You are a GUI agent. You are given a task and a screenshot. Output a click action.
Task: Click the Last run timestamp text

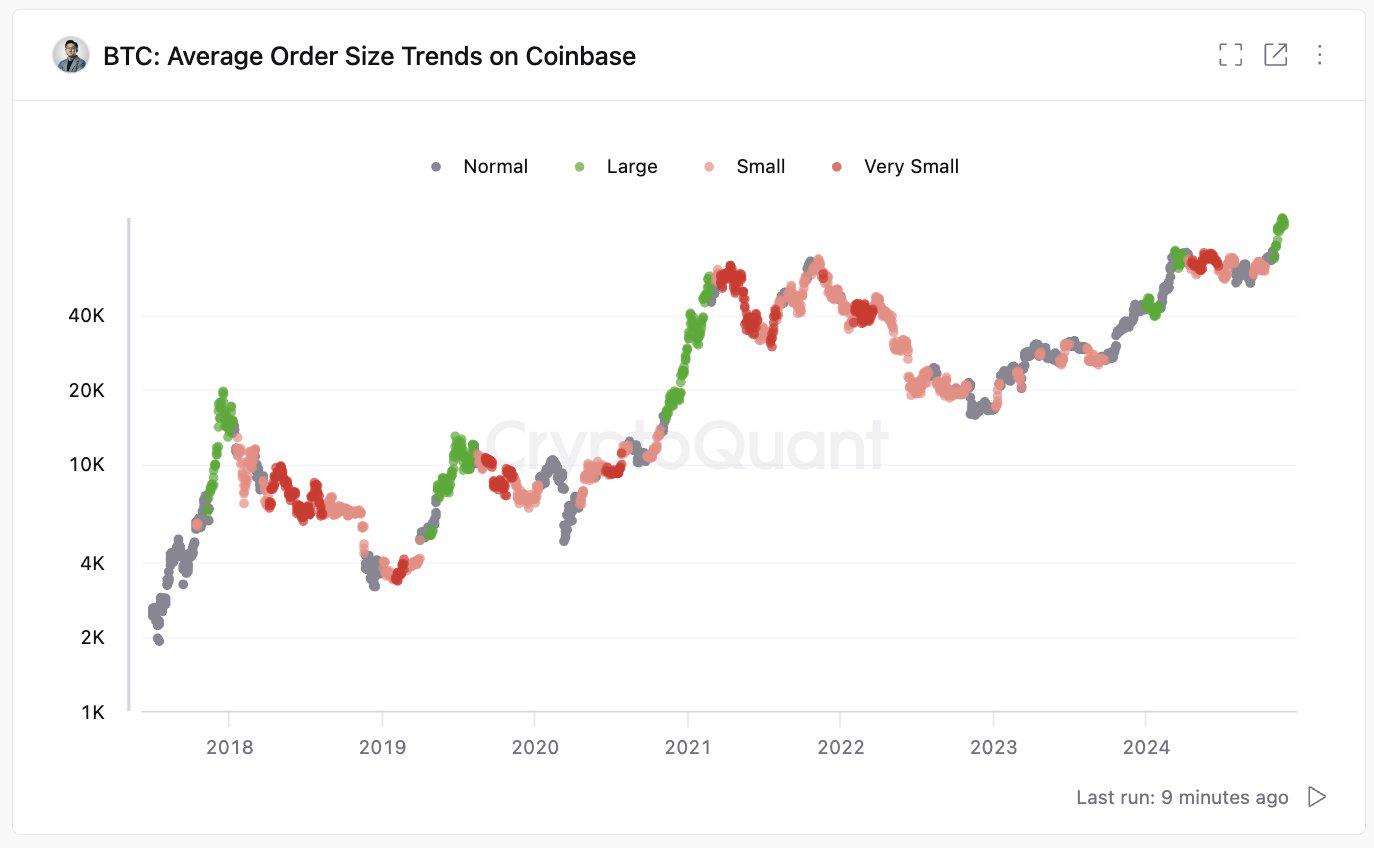coord(1180,797)
